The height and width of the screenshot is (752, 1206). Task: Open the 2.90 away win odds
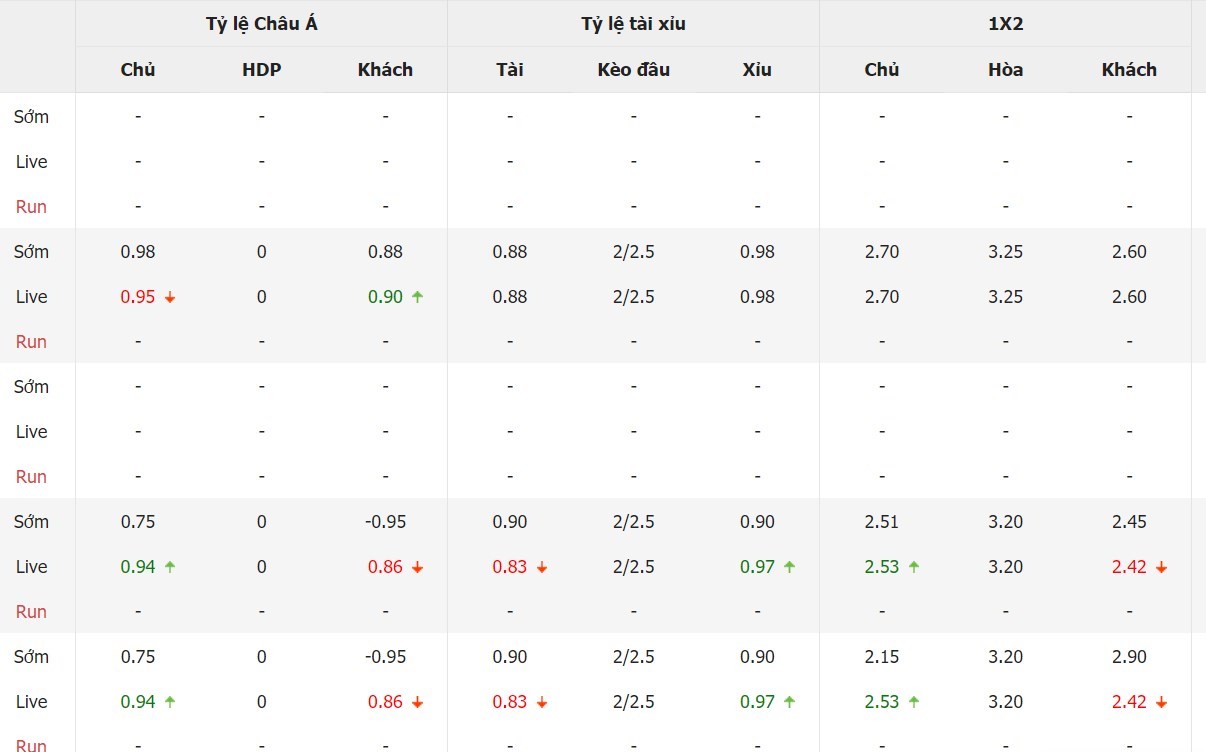click(1129, 657)
